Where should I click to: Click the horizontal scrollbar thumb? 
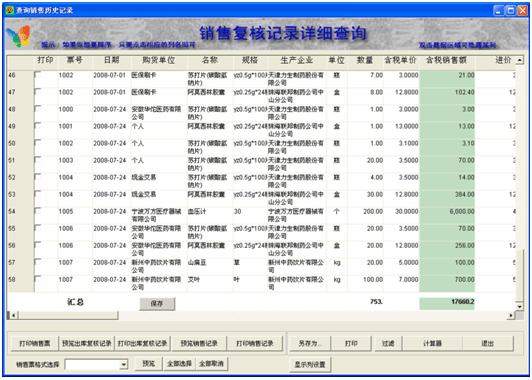[68, 315]
